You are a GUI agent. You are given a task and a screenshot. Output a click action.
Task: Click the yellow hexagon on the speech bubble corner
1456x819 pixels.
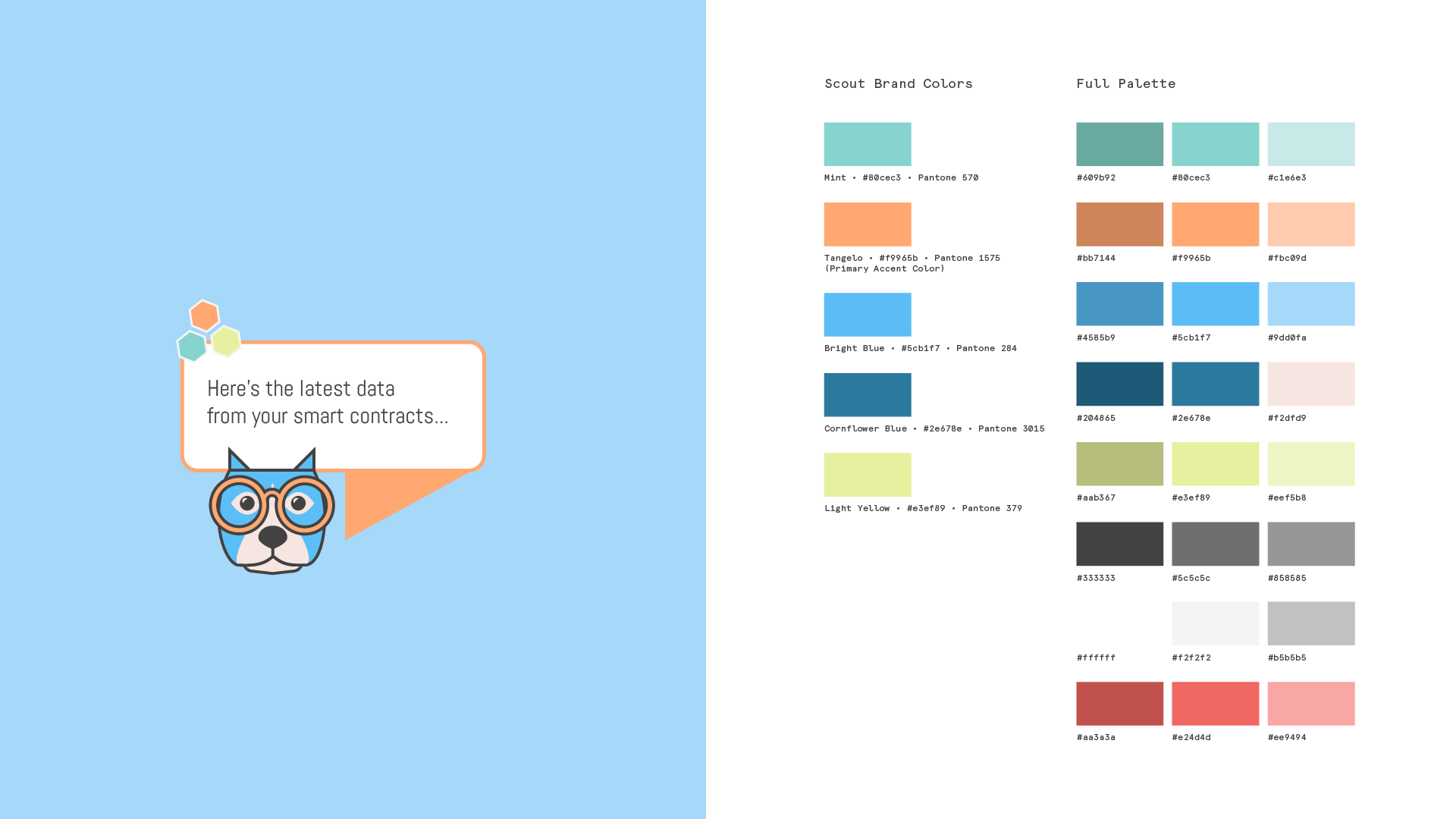[x=226, y=341]
